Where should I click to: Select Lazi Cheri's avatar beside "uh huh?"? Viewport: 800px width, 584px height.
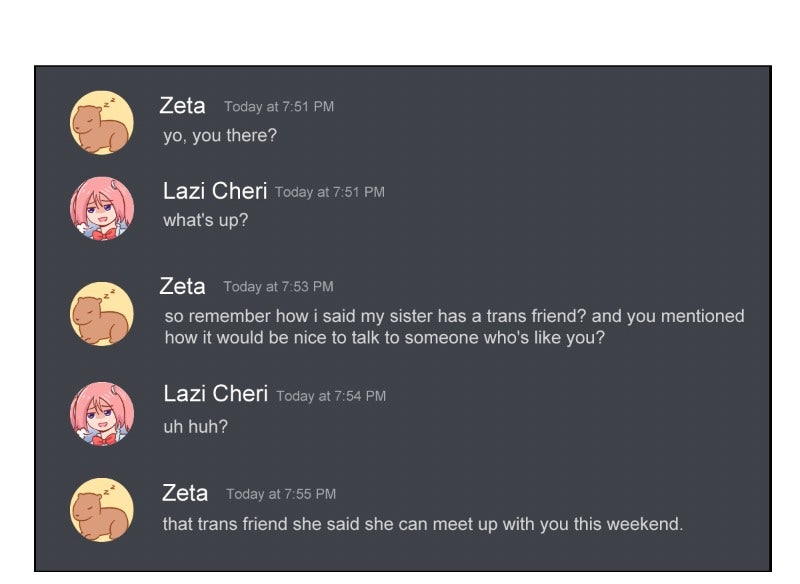coord(101,413)
